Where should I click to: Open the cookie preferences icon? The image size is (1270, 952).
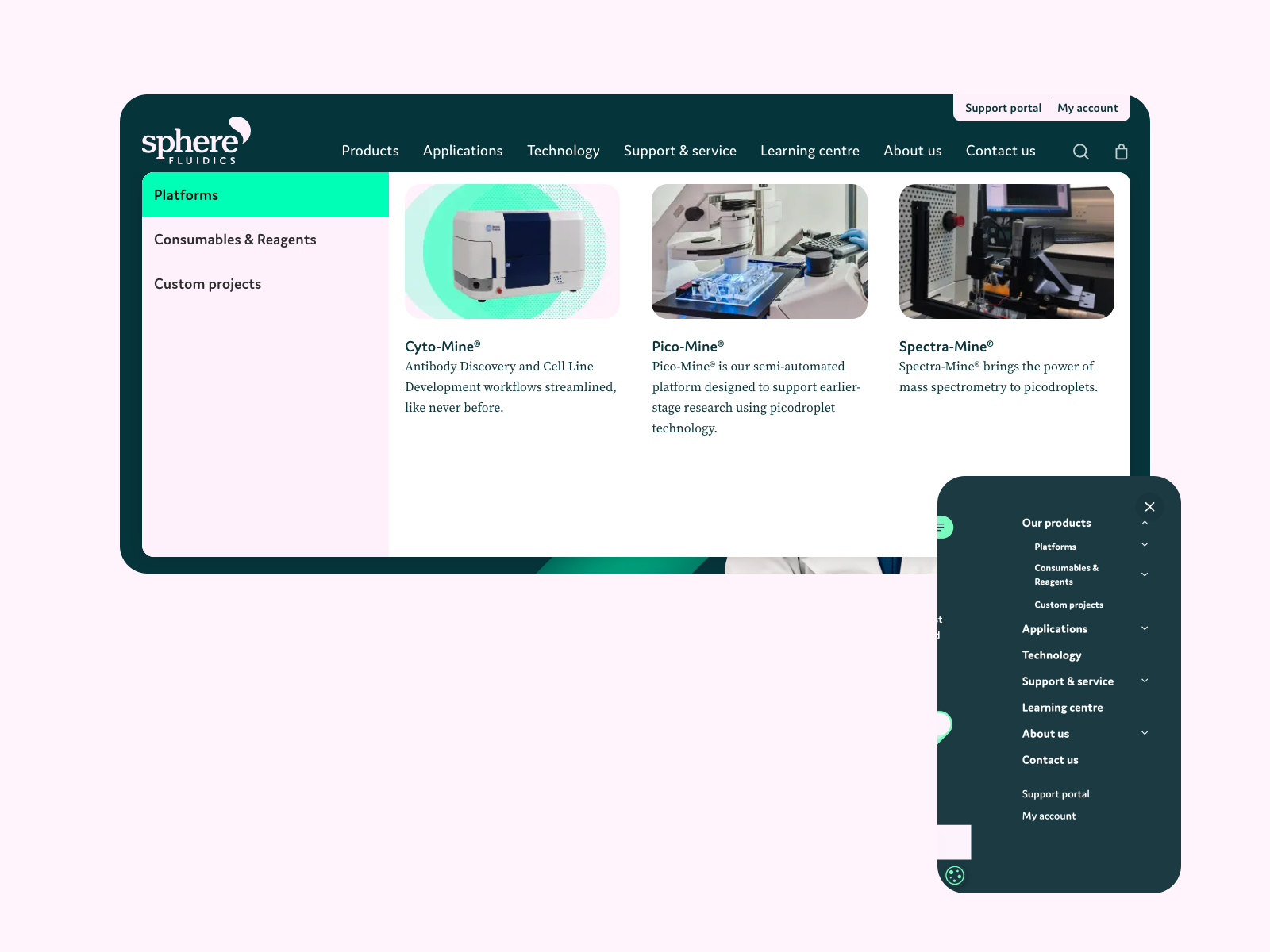point(955,875)
